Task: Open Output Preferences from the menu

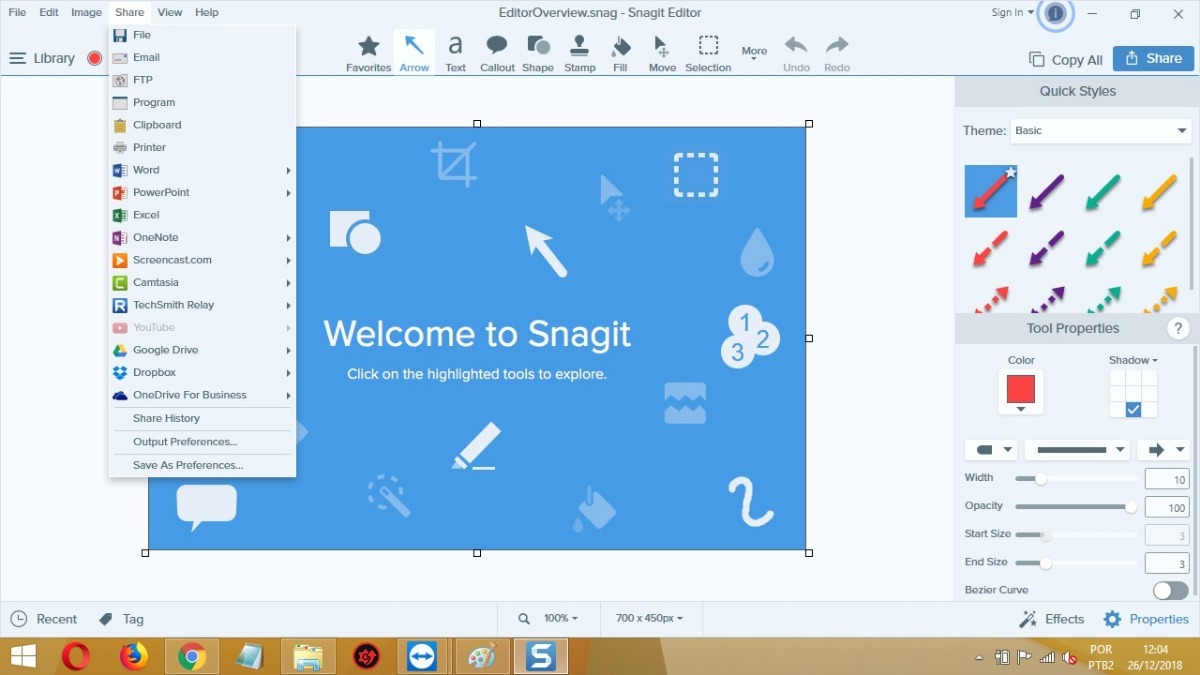Action: 202,442
